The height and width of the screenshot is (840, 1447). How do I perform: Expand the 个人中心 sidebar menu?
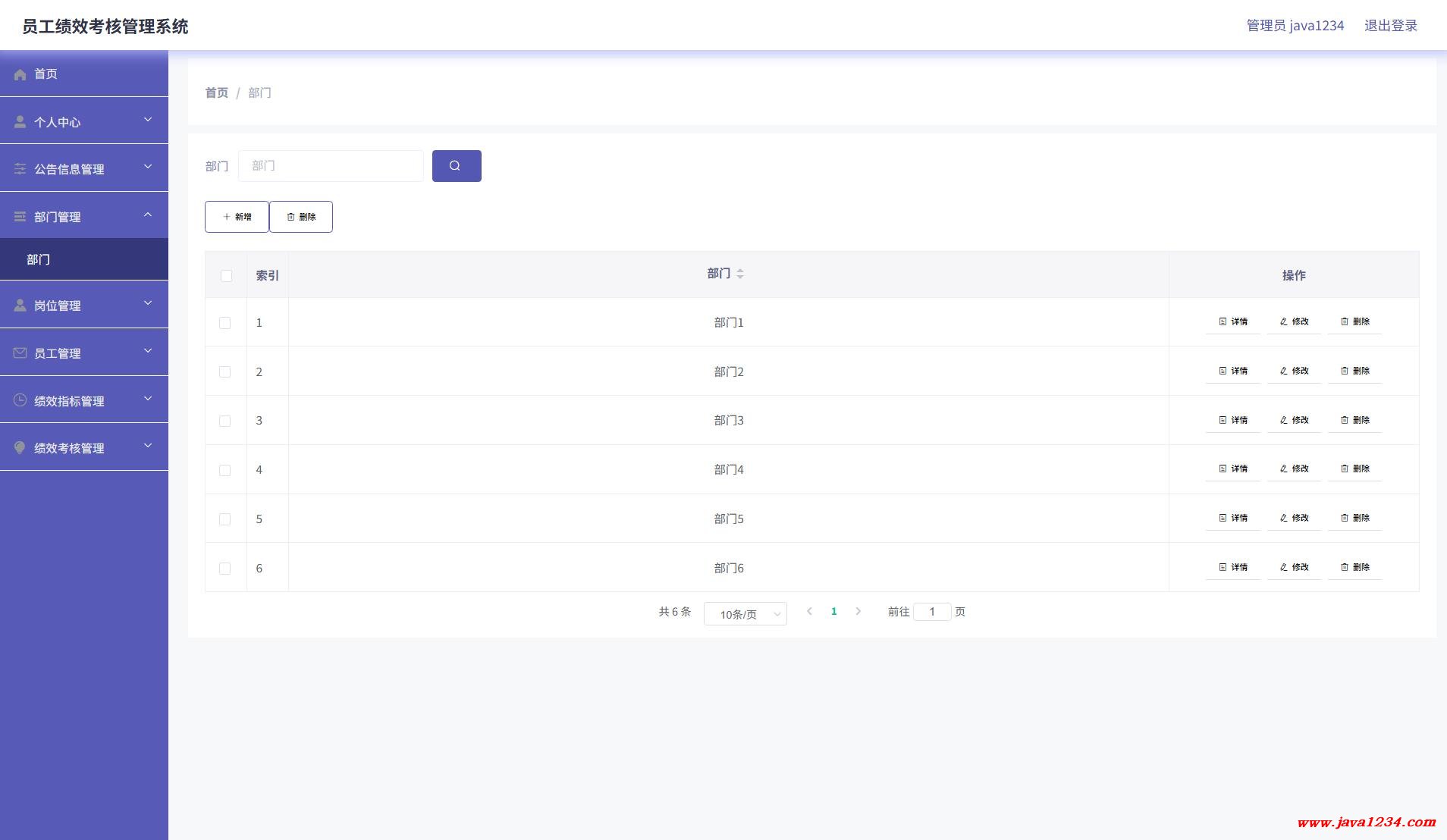83,121
